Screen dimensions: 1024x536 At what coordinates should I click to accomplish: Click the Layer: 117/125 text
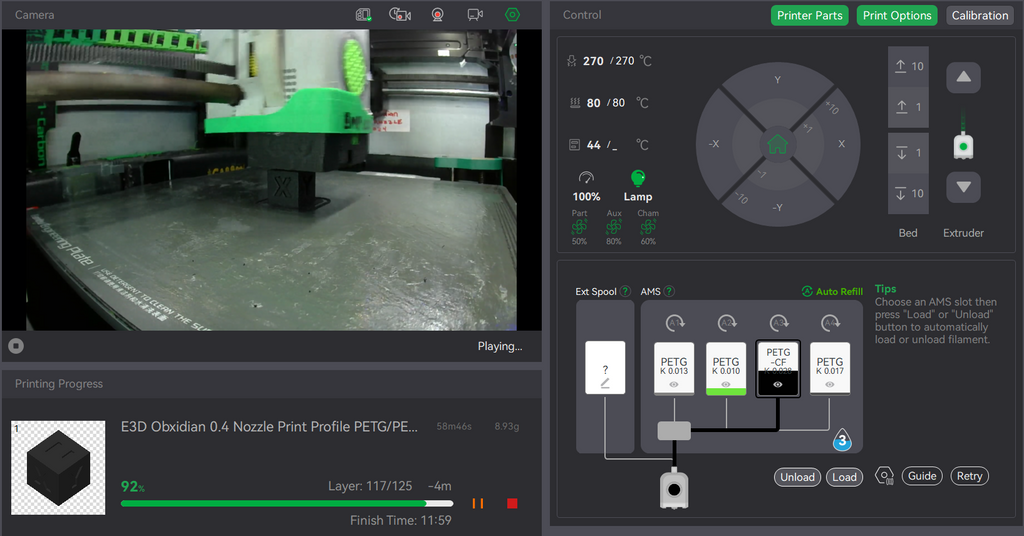[370, 486]
